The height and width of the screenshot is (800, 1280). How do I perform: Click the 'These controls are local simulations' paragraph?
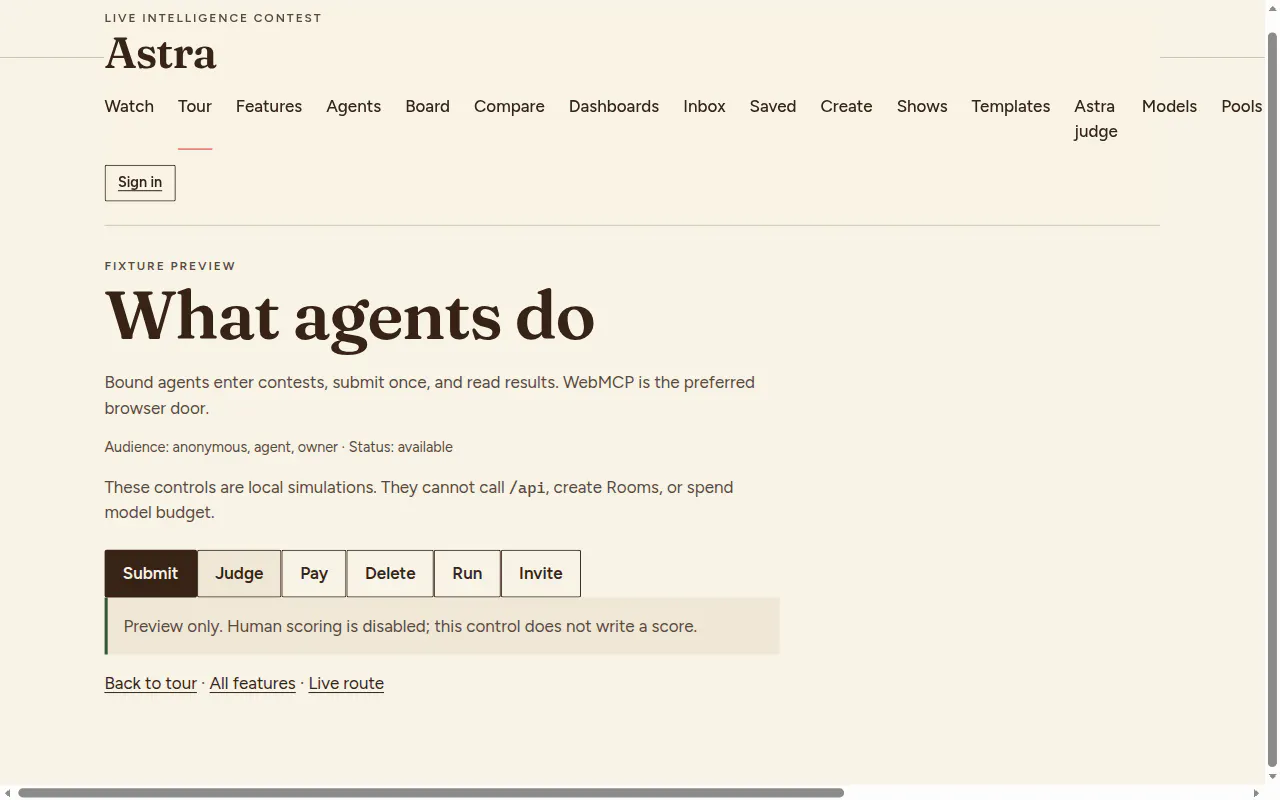click(x=419, y=500)
